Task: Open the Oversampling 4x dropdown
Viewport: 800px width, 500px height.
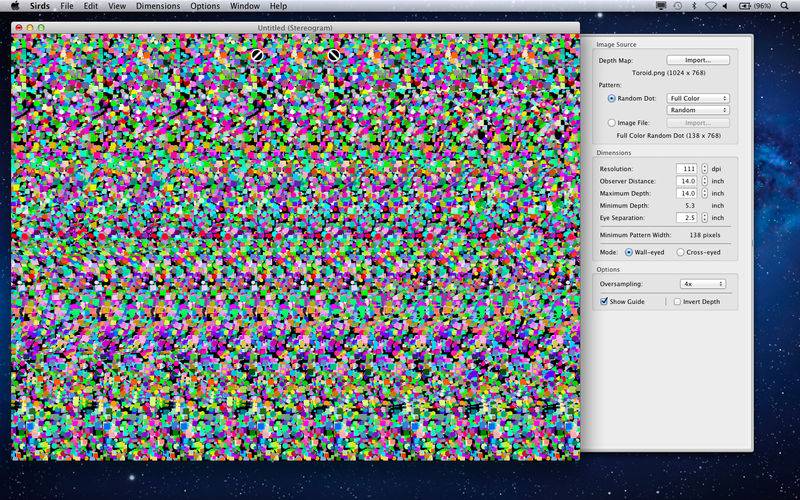Action: (x=698, y=284)
